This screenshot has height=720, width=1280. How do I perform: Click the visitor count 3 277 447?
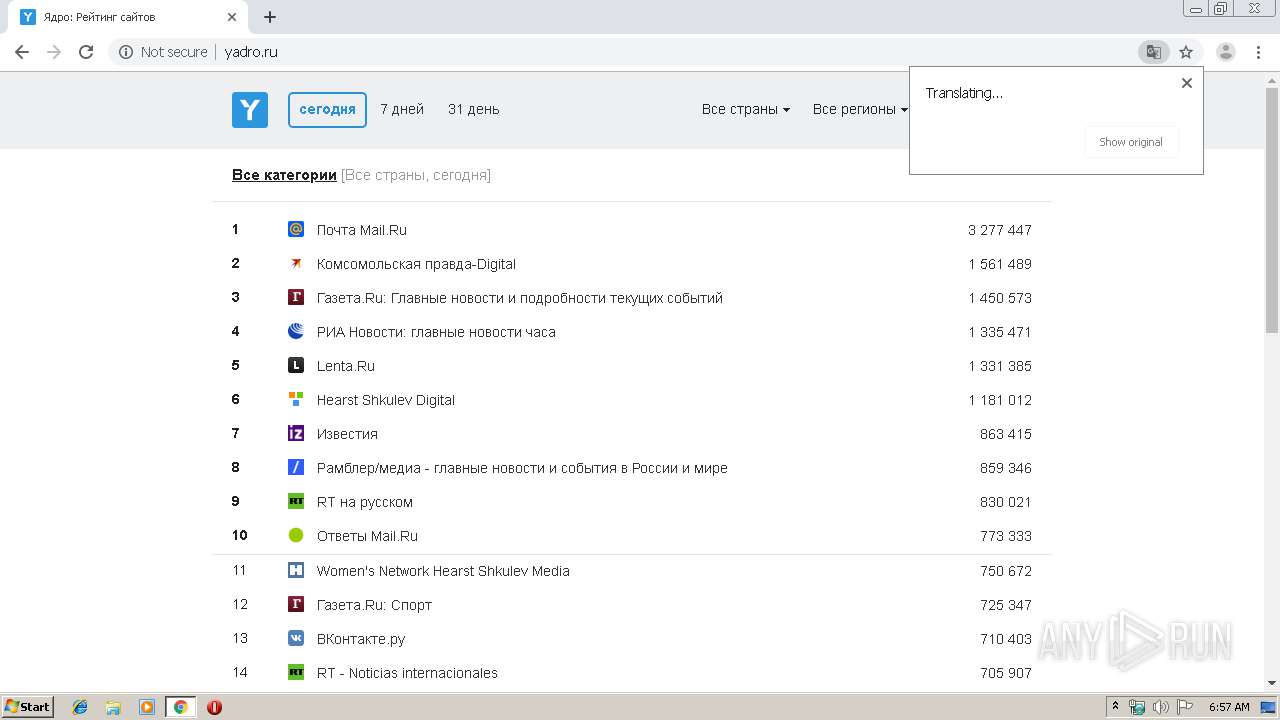1000,230
